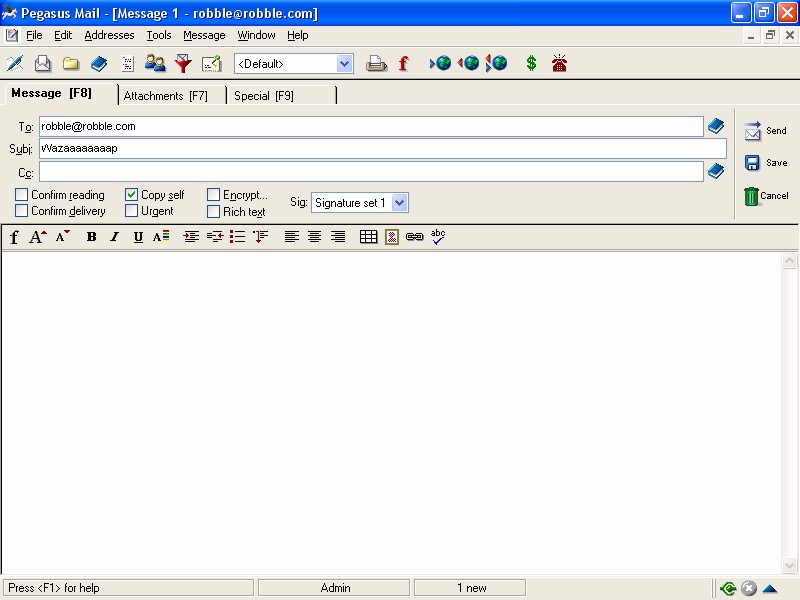Click the printer icon

(x=376, y=64)
